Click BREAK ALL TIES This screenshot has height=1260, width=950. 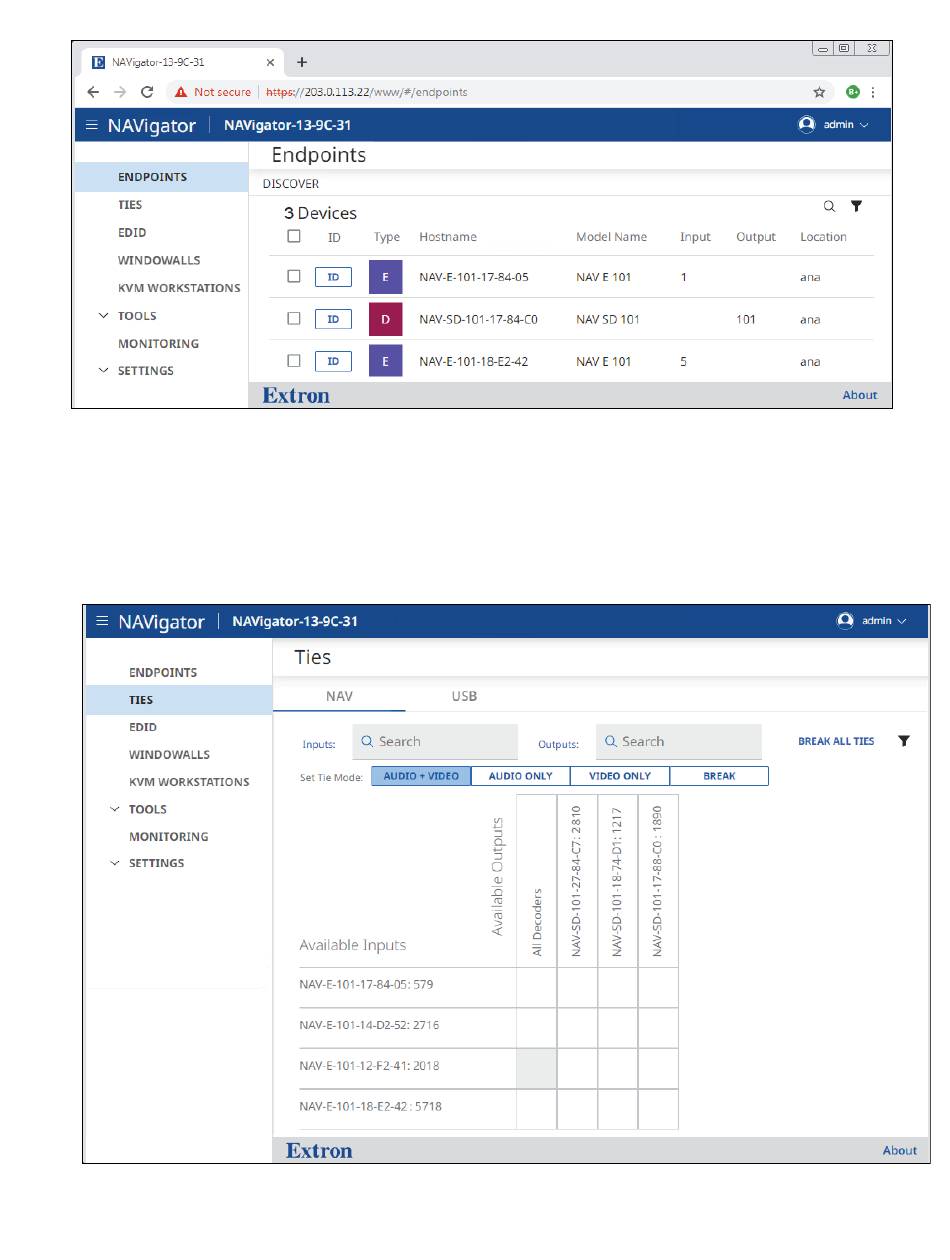pos(836,742)
